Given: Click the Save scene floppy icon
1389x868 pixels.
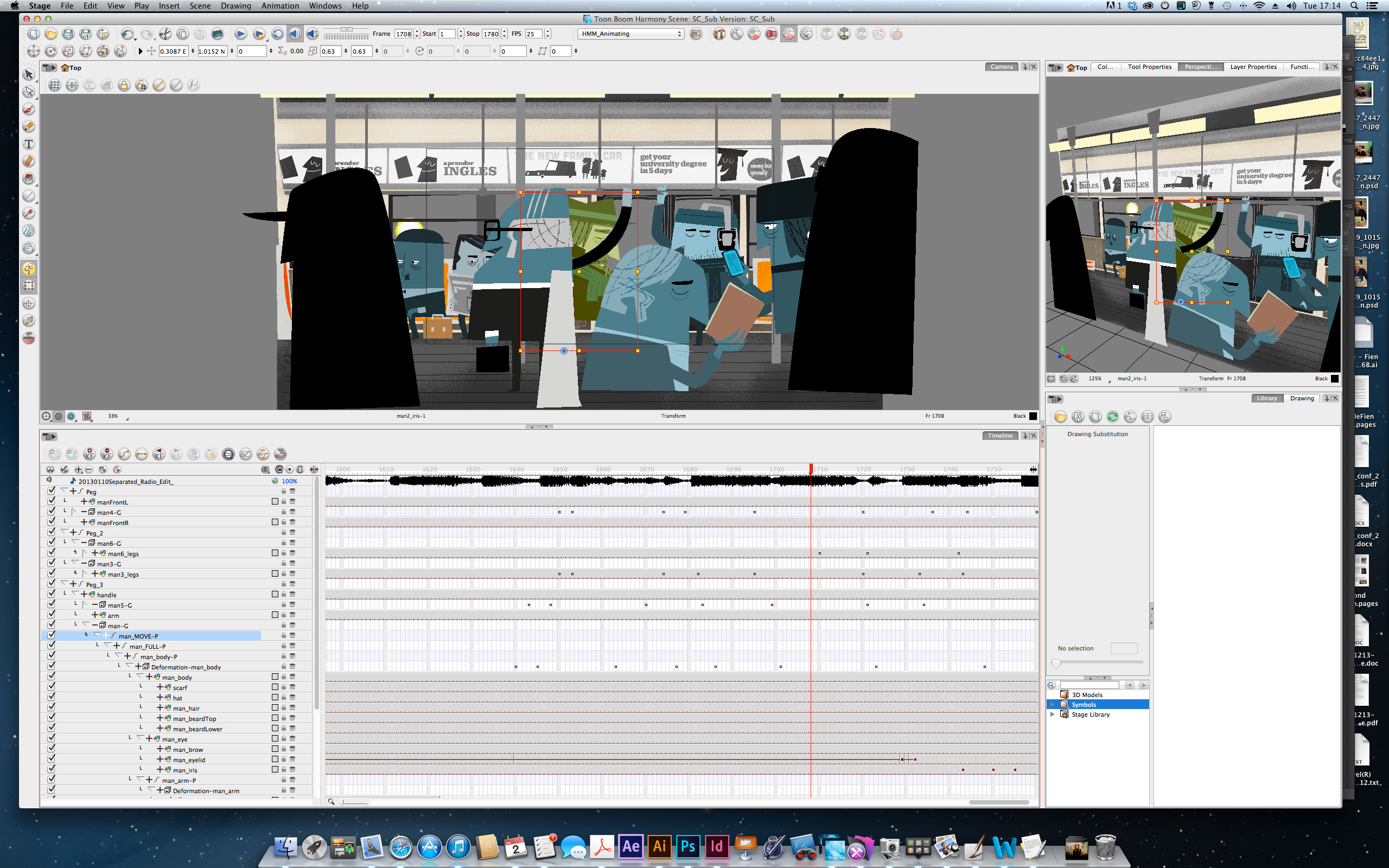Looking at the screenshot, I should click(68, 34).
